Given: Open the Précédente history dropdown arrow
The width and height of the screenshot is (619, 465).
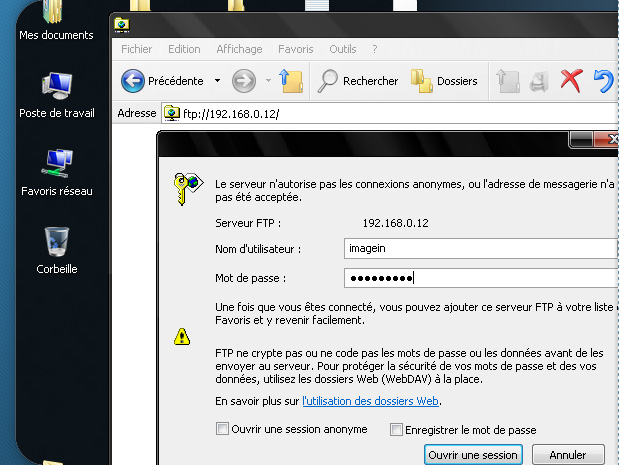Looking at the screenshot, I should [218, 81].
